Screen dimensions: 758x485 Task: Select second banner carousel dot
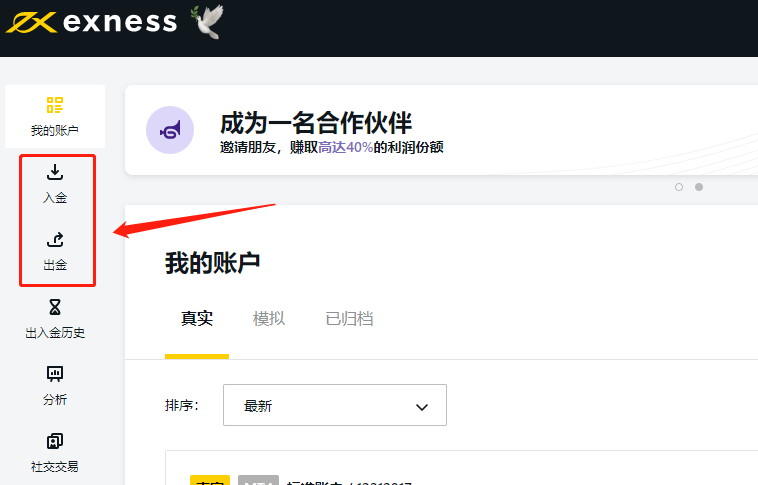pos(699,187)
